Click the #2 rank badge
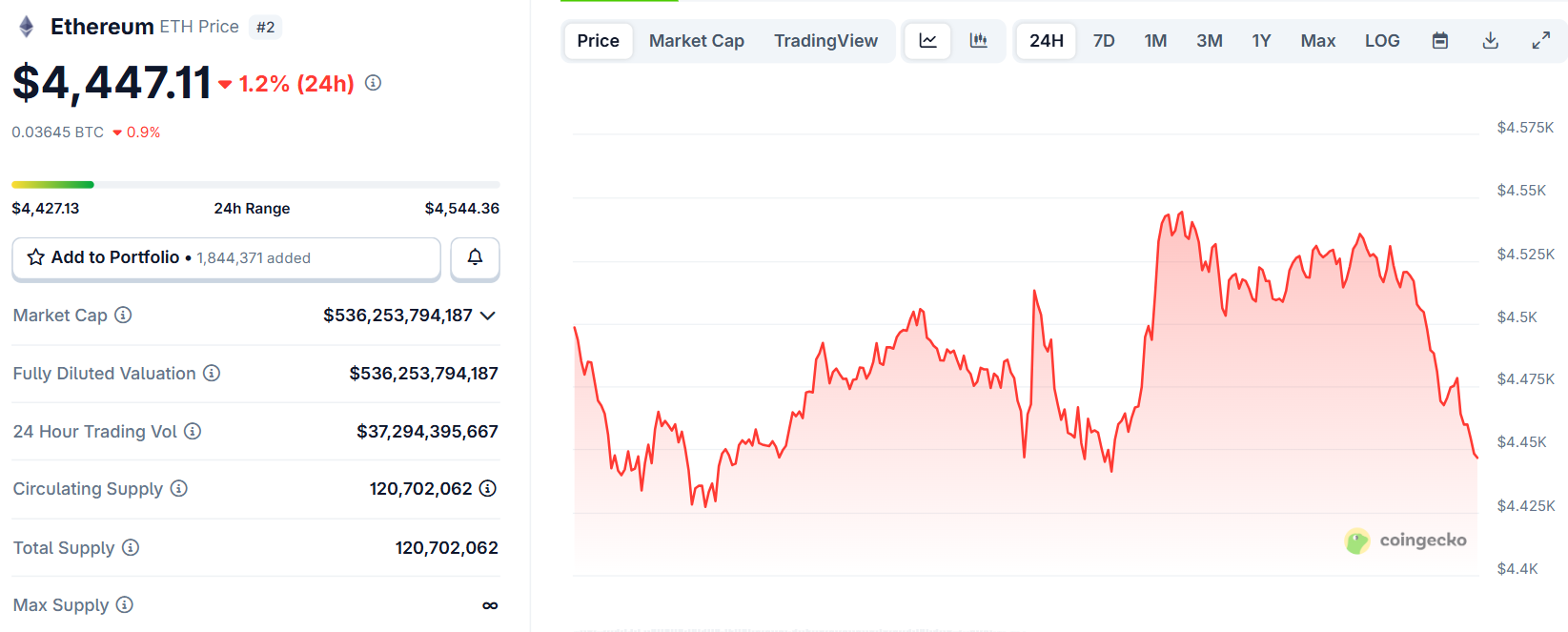This screenshot has width=1568, height=632. click(266, 28)
